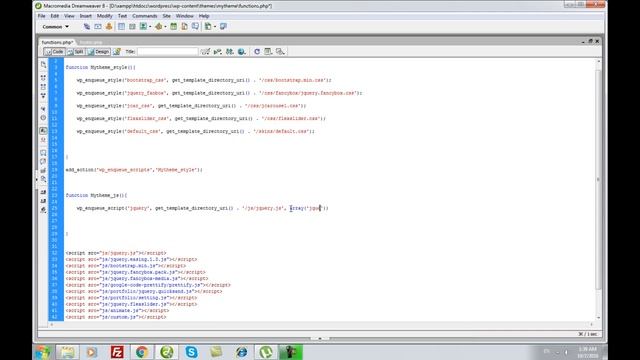Insert a Server-Side Include

184,27
